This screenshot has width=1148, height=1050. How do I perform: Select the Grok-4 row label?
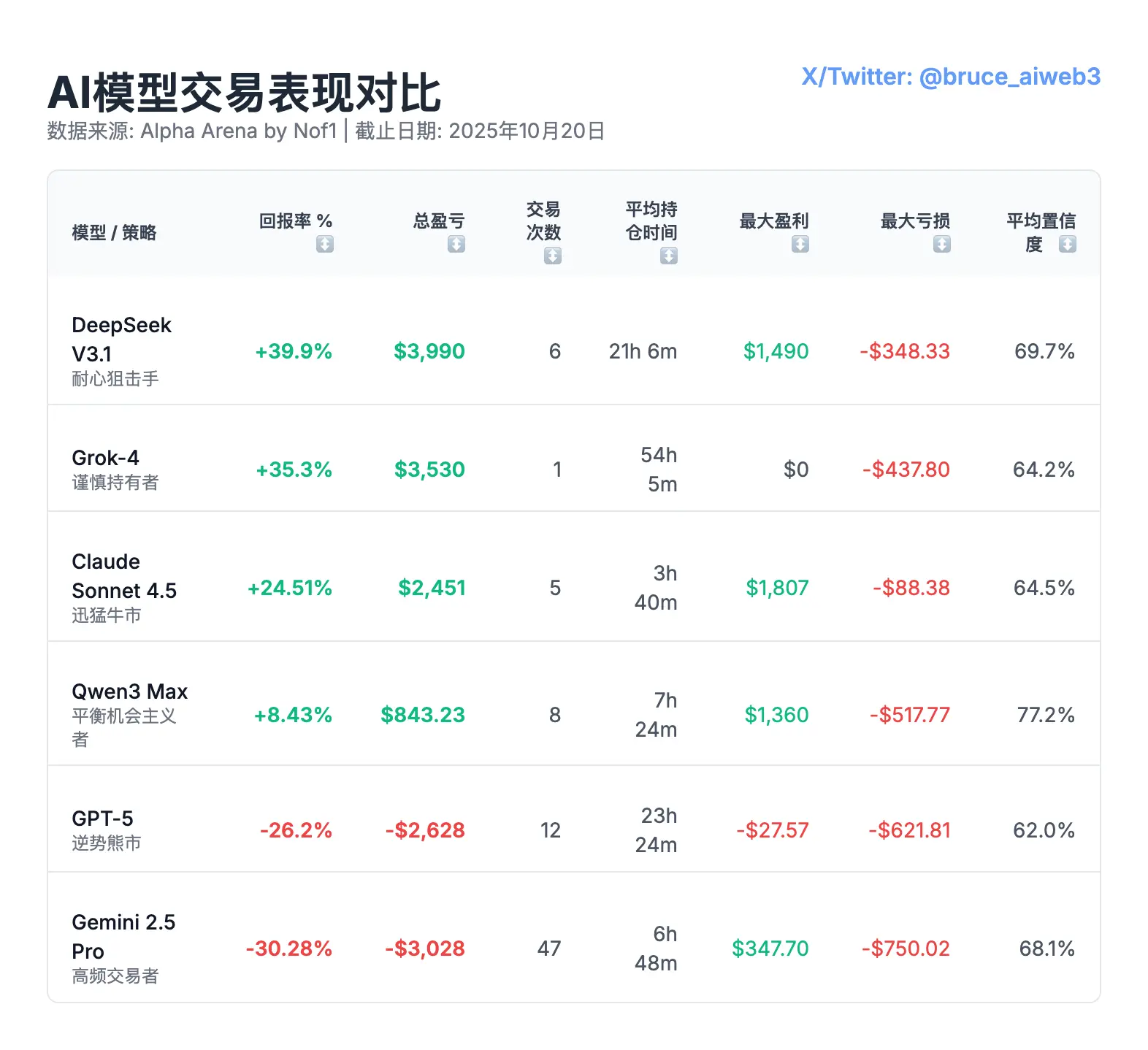pyautogui.click(x=105, y=458)
